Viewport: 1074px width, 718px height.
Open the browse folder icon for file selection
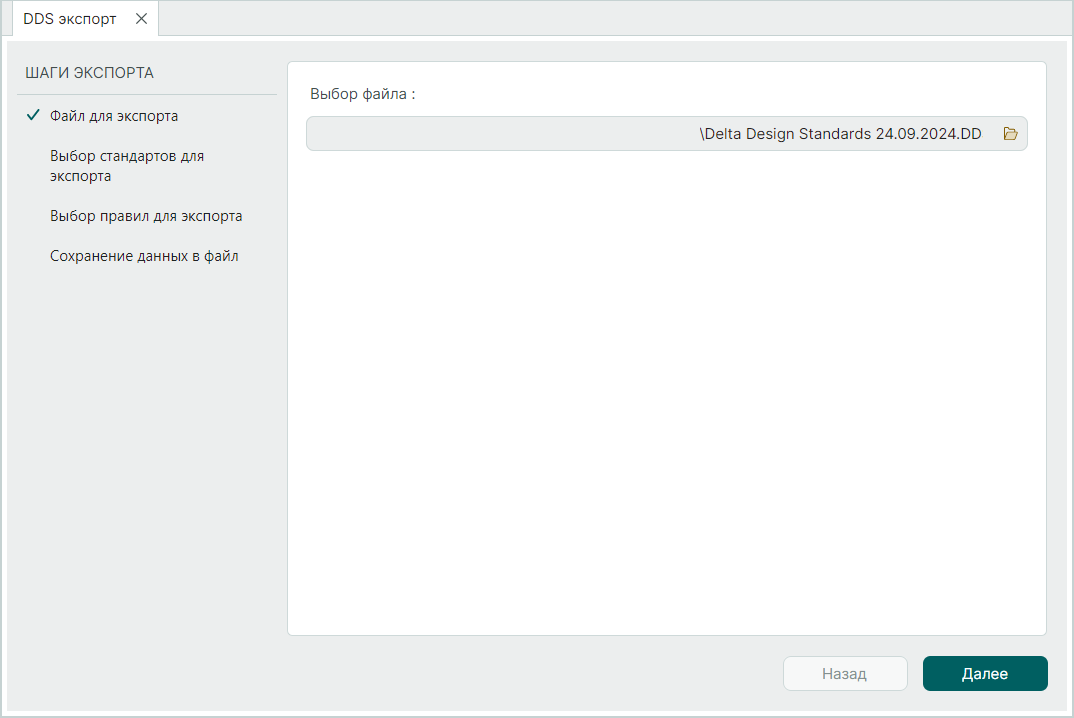pos(1010,134)
